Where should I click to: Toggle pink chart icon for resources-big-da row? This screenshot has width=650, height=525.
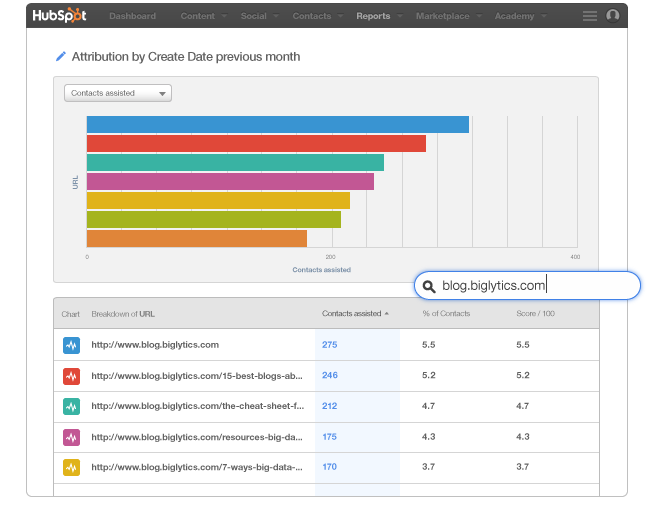pyautogui.click(x=71, y=437)
